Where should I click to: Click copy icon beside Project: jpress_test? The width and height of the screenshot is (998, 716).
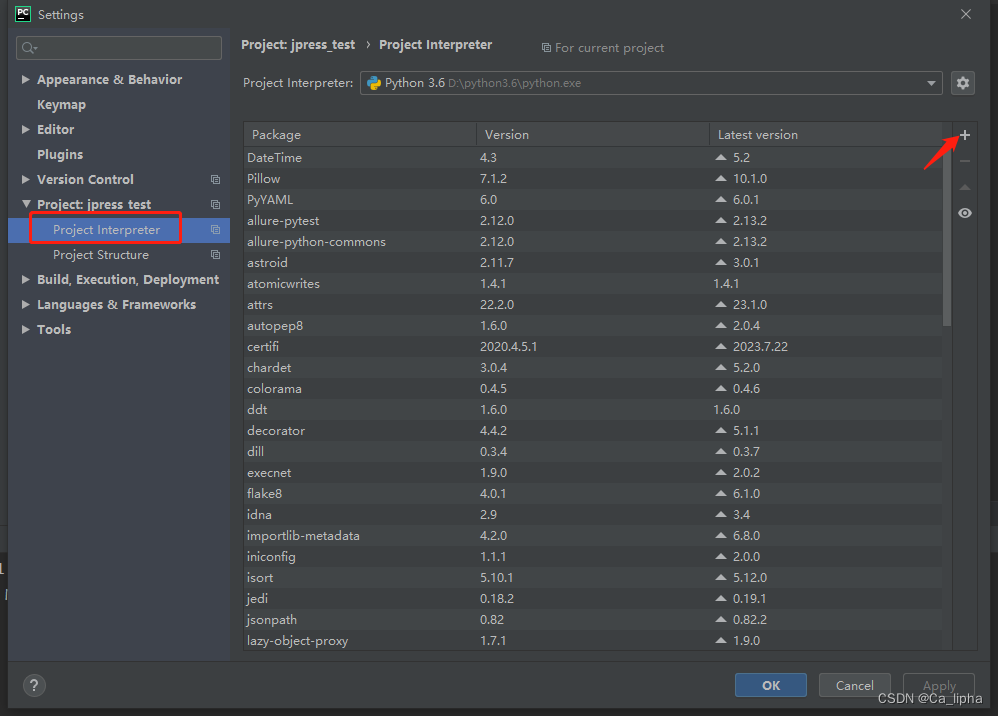tap(216, 204)
